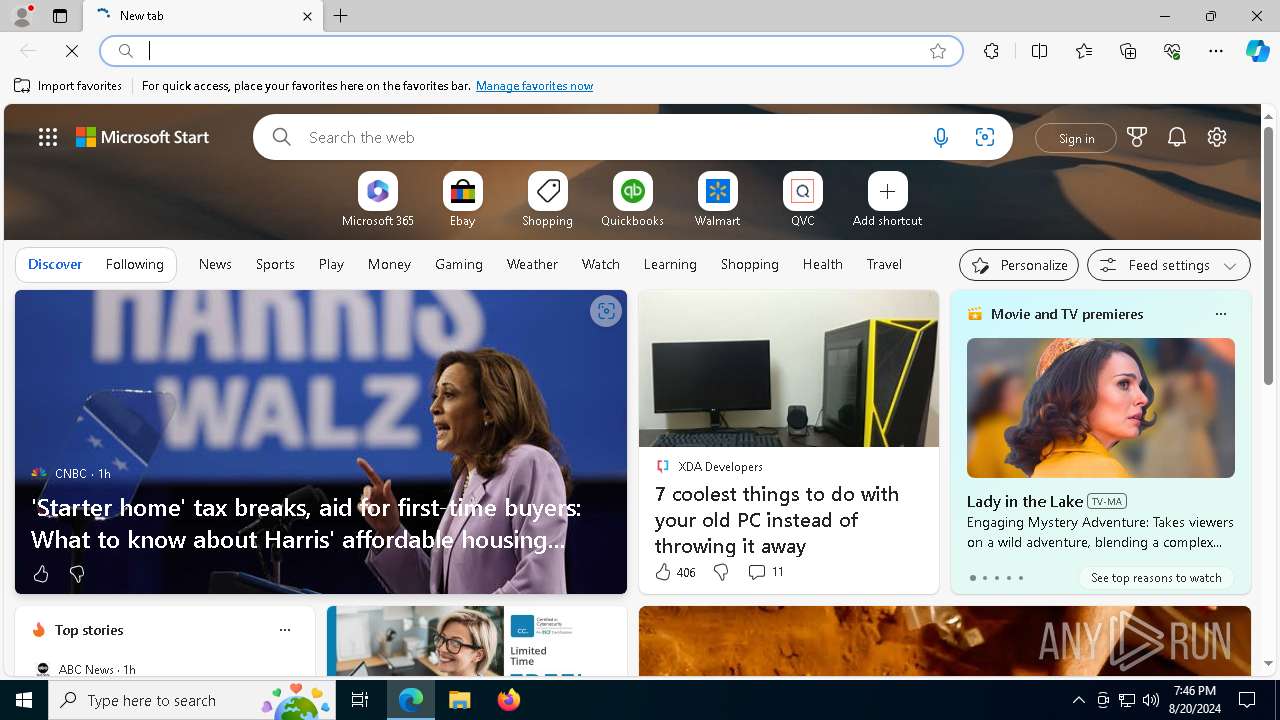Open the Quickbooks shortcut
The width and height of the screenshot is (1280, 720).
(x=633, y=200)
